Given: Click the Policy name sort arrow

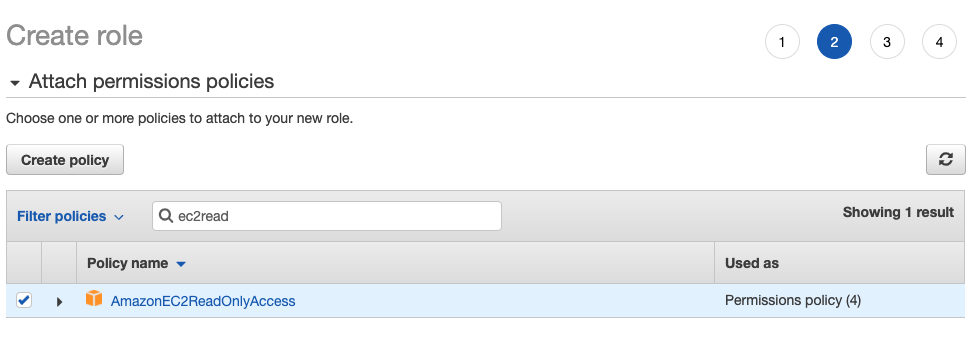Looking at the screenshot, I should [181, 264].
